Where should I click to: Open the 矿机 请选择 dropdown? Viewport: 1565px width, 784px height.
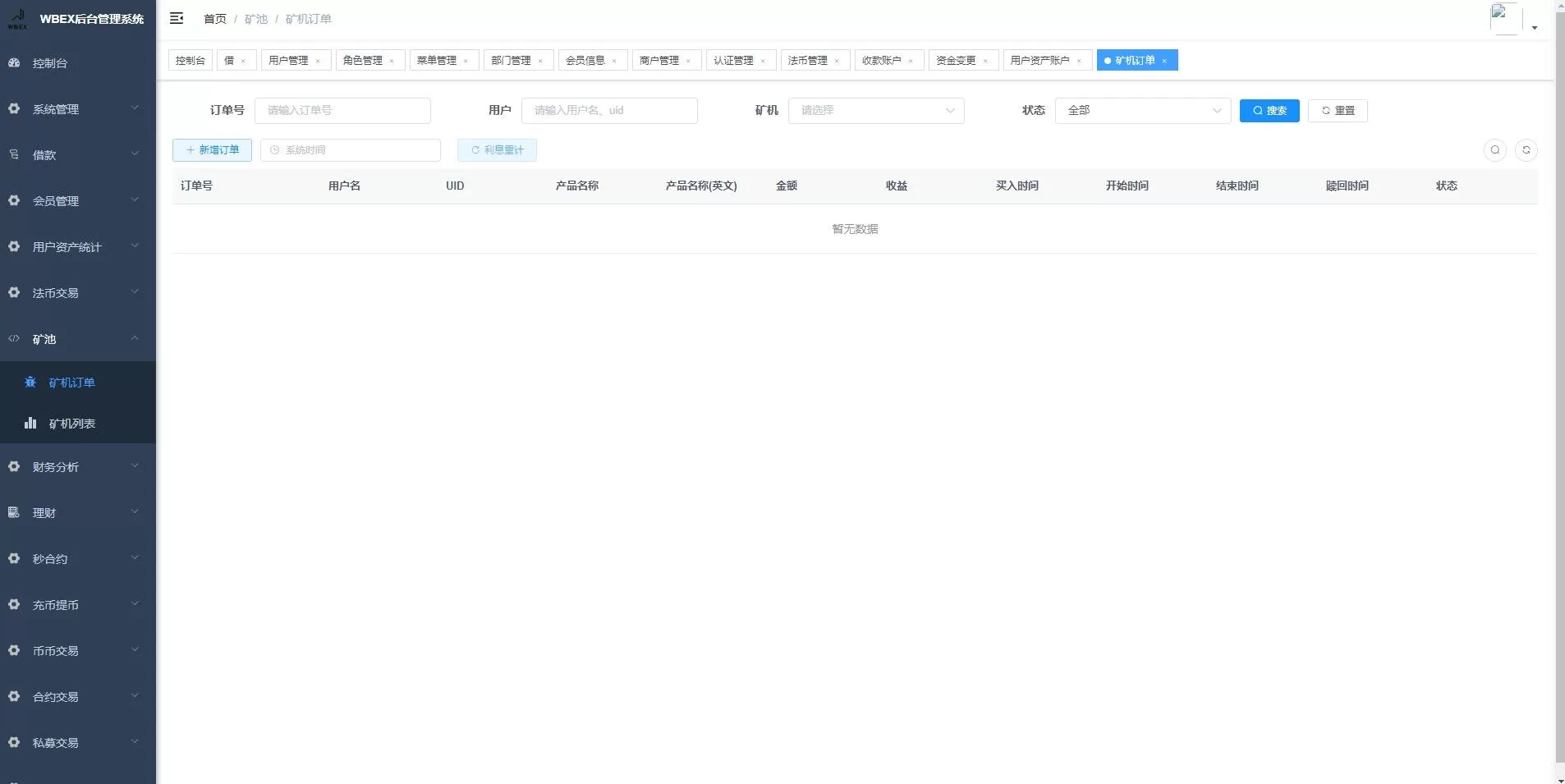[x=875, y=110]
